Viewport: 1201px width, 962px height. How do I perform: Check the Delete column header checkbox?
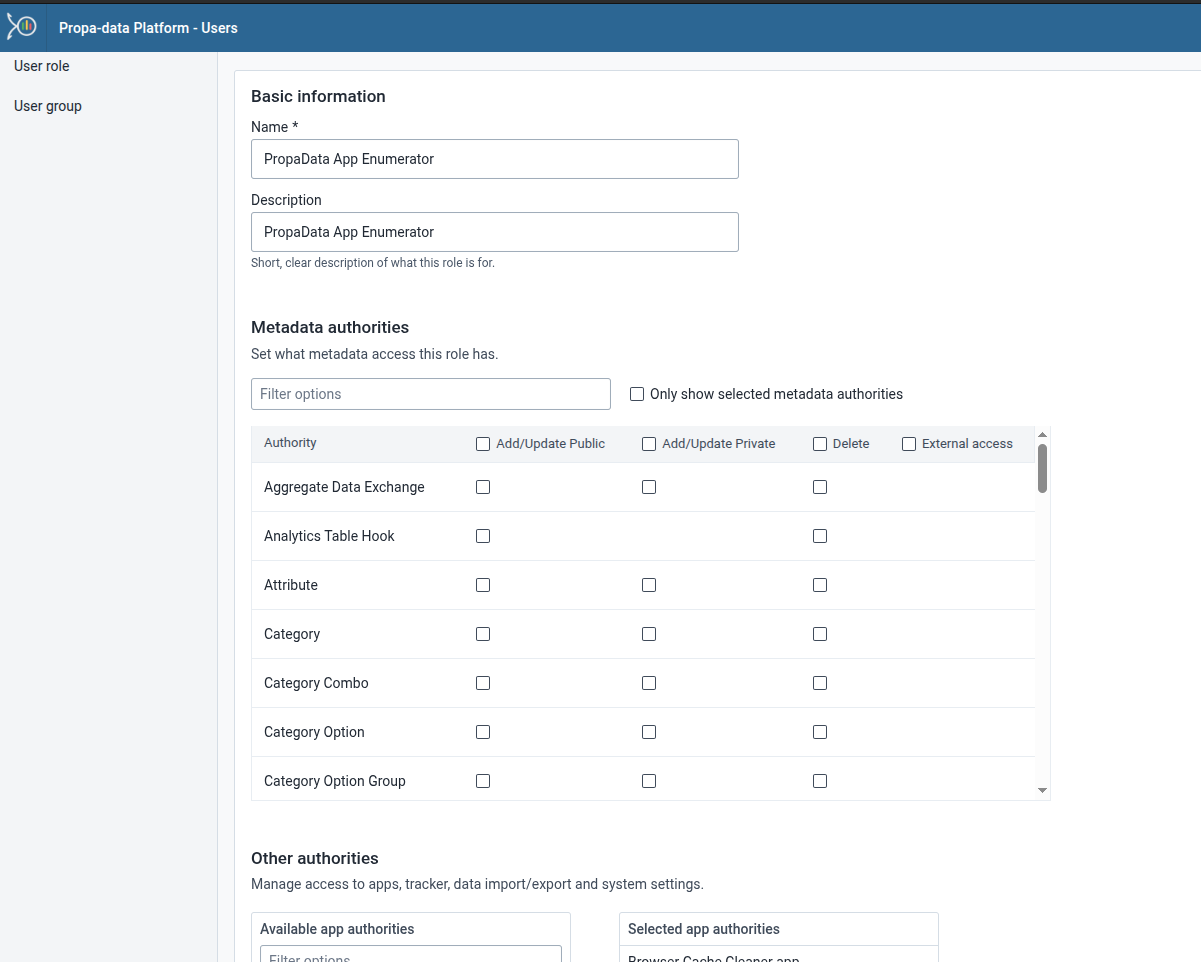[x=821, y=443]
